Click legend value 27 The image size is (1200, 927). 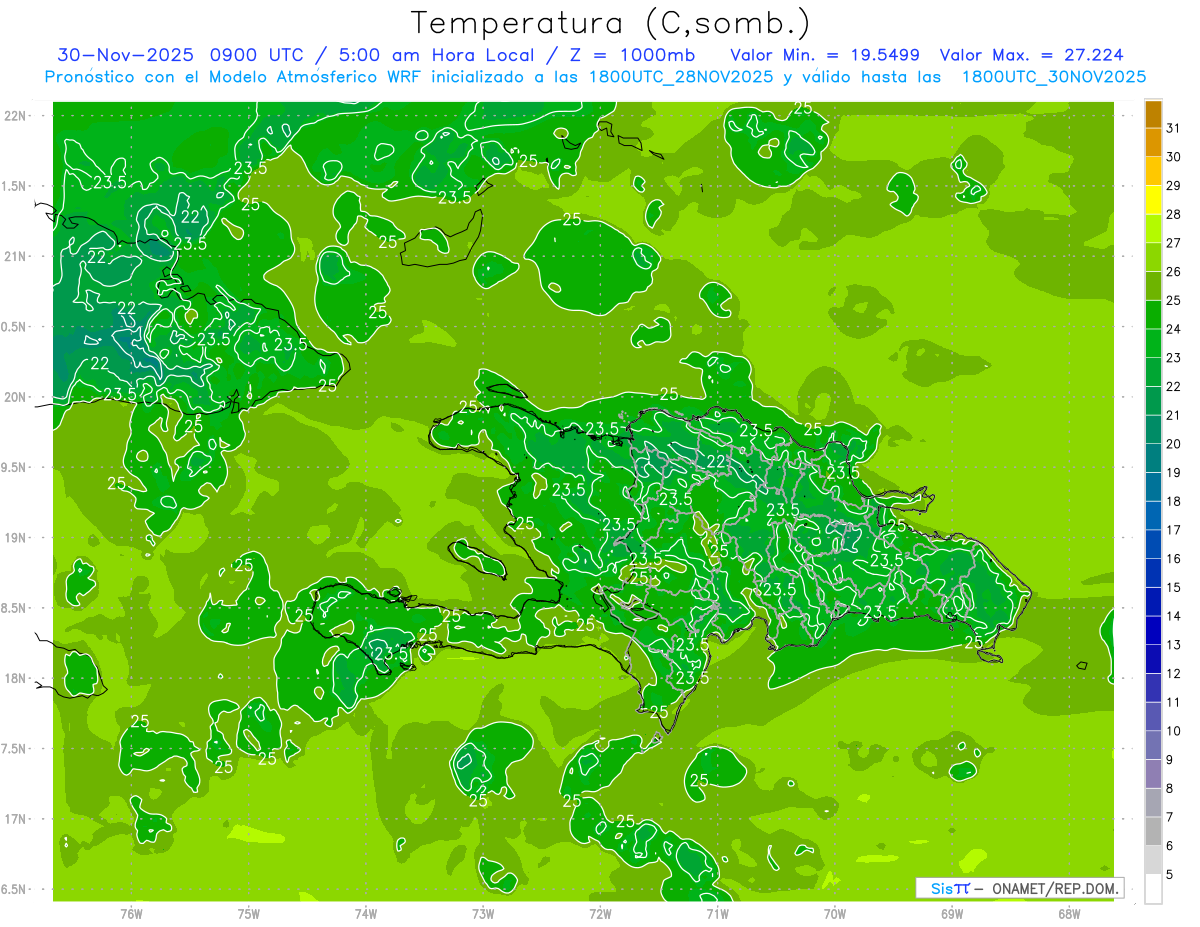[x=1174, y=243]
